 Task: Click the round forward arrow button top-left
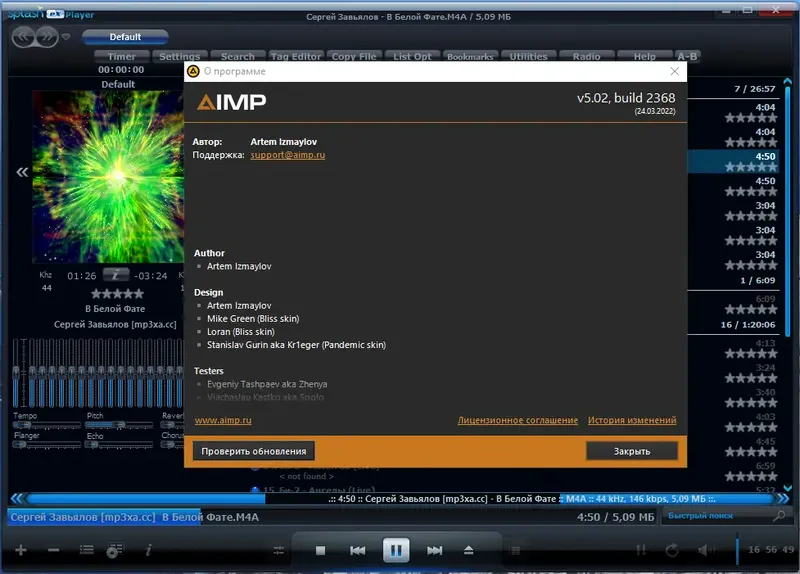47,37
